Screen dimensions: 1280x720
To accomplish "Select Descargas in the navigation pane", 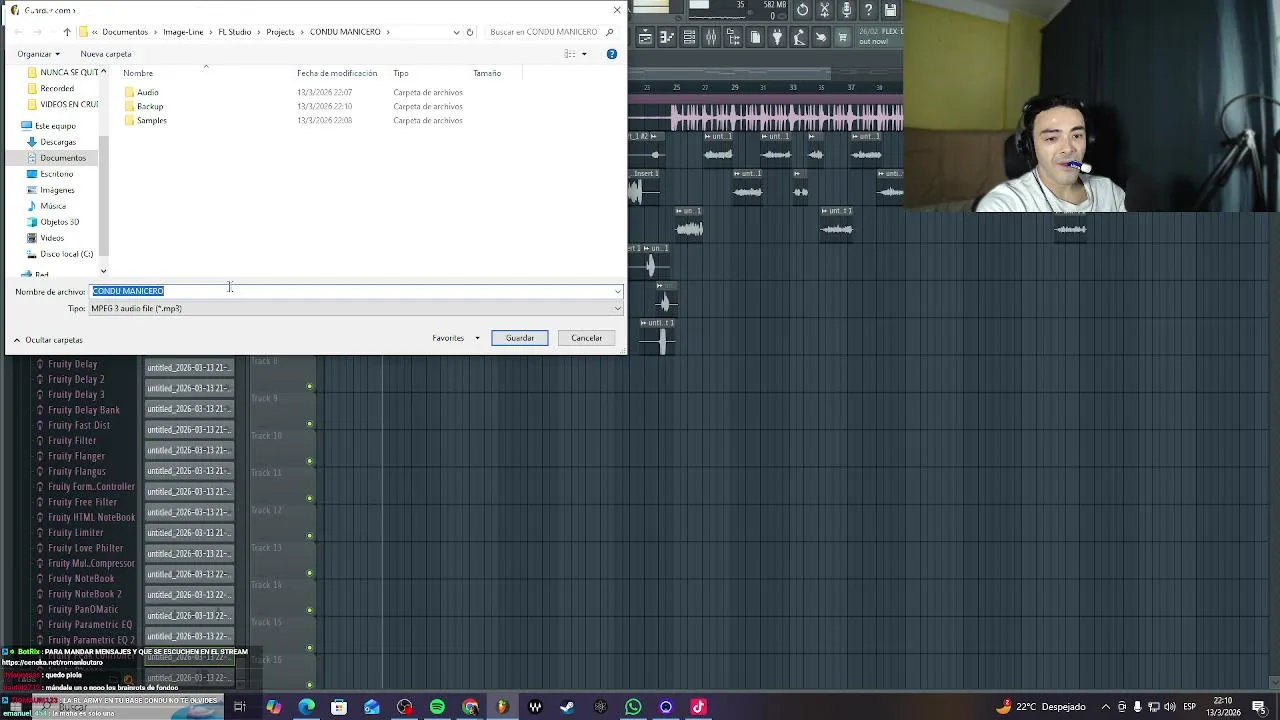I will (58, 142).
